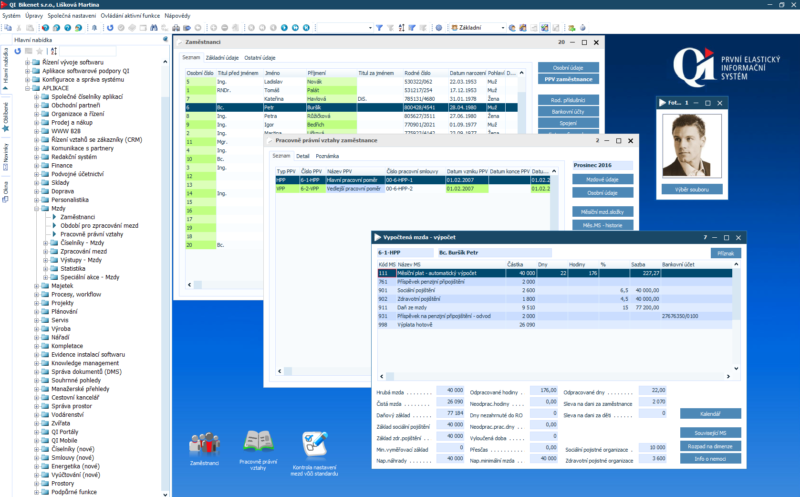This screenshot has width=800, height=497.
Task: Click the Kalendář button
Action: 710,412
